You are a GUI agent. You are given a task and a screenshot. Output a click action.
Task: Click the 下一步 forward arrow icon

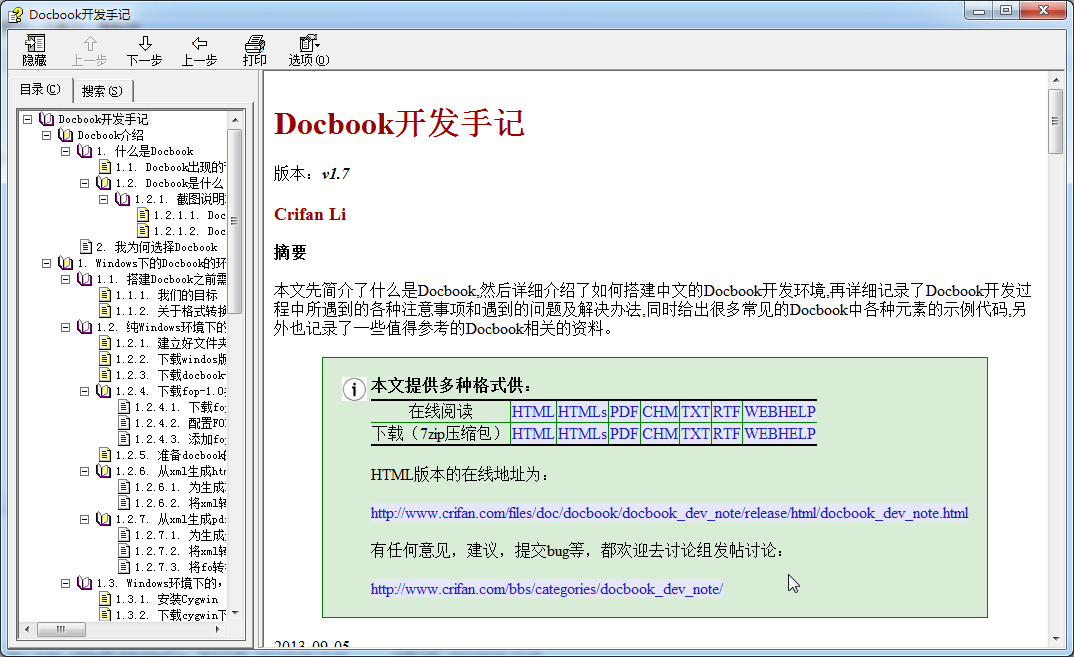click(x=145, y=44)
